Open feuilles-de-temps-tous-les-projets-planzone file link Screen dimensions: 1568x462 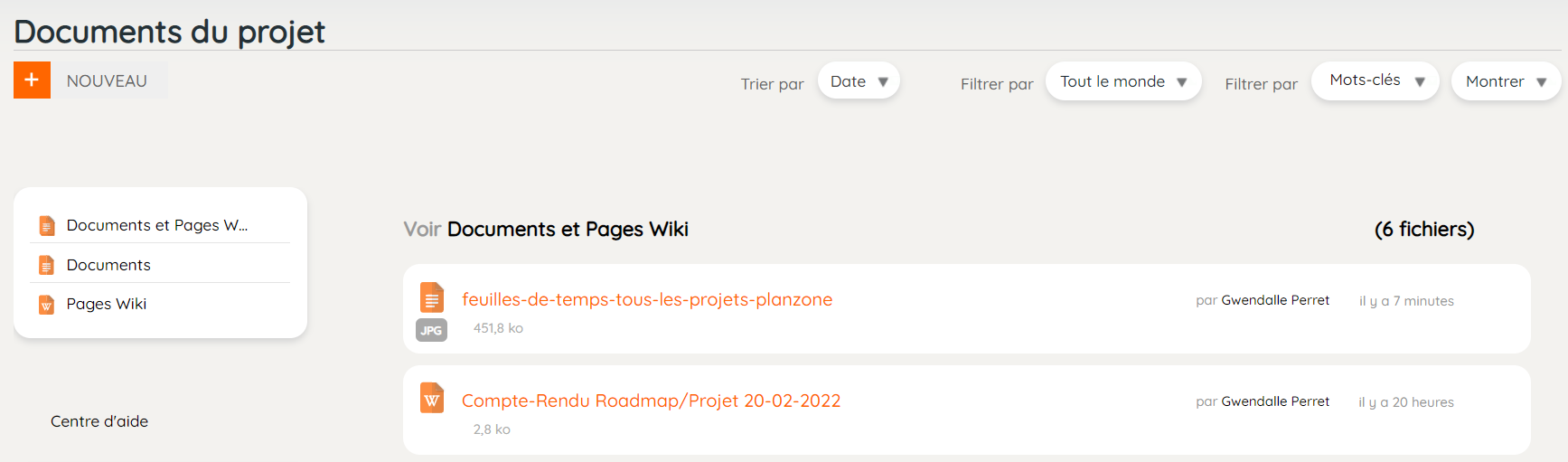pyautogui.click(x=647, y=299)
